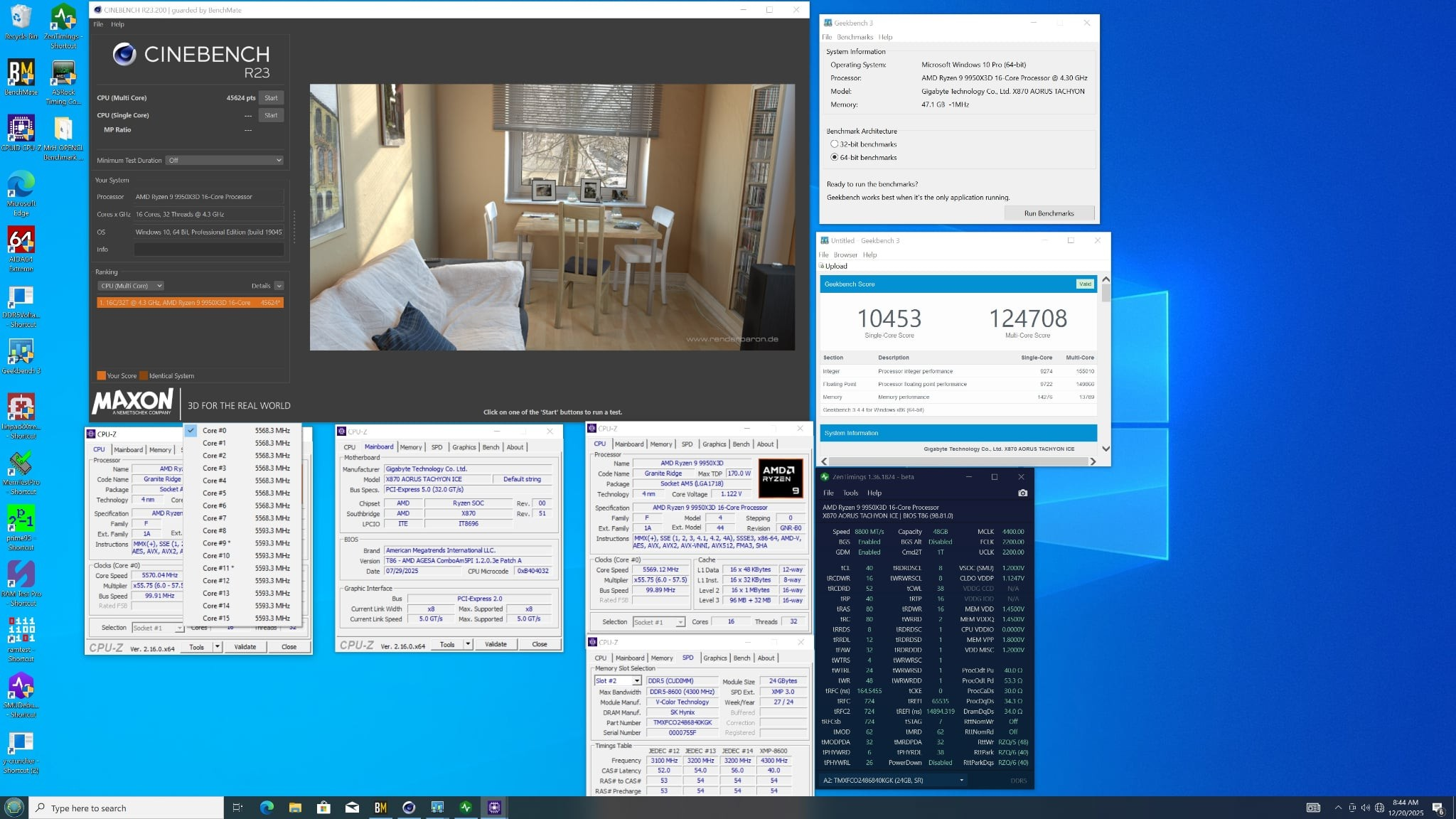Viewport: 1456px width, 819px height.
Task: Expand the Details dropdown in Cinebench Ranking
Action: pyautogui.click(x=279, y=286)
